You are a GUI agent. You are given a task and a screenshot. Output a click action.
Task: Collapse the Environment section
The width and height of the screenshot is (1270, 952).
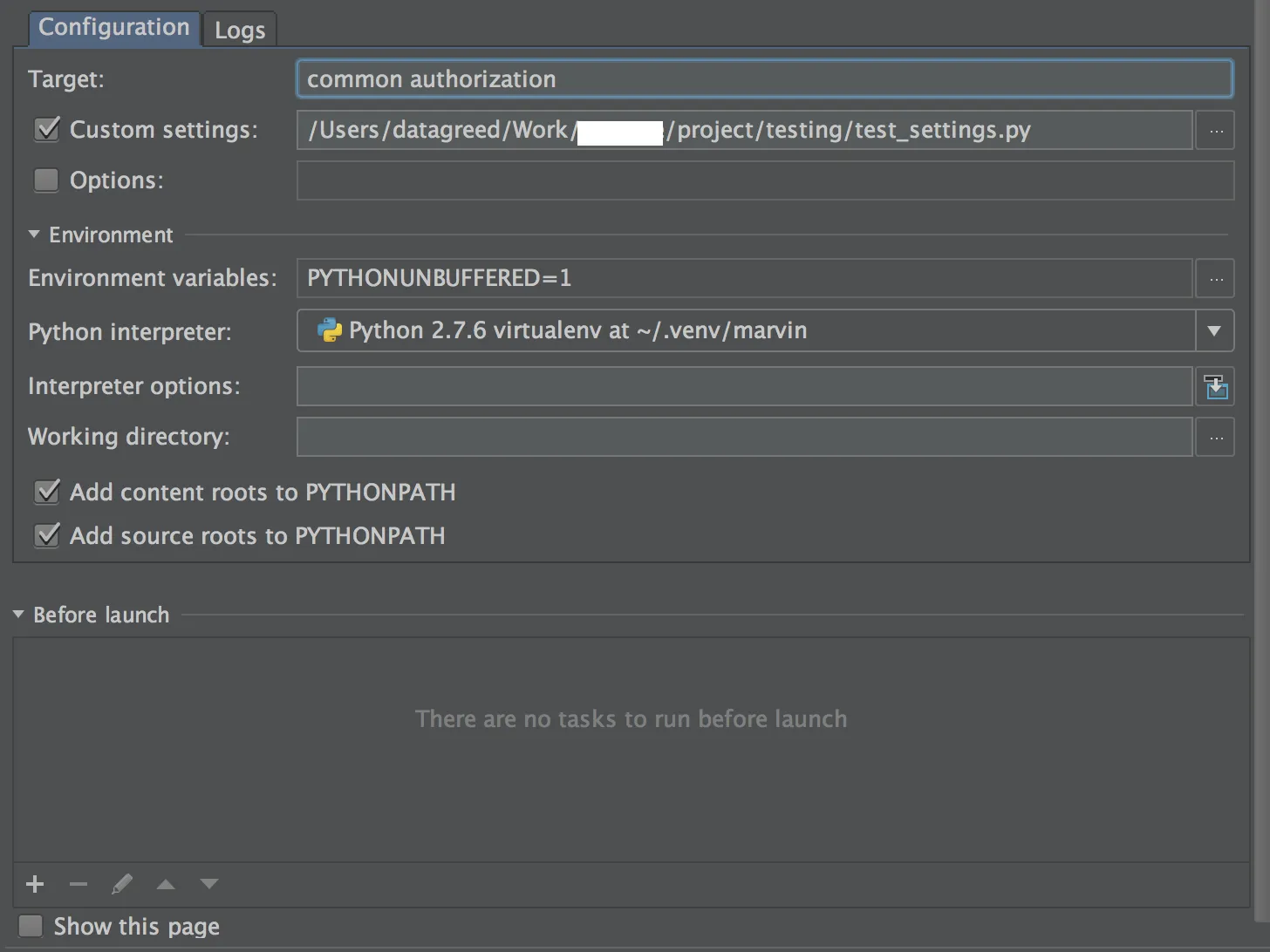pos(34,235)
